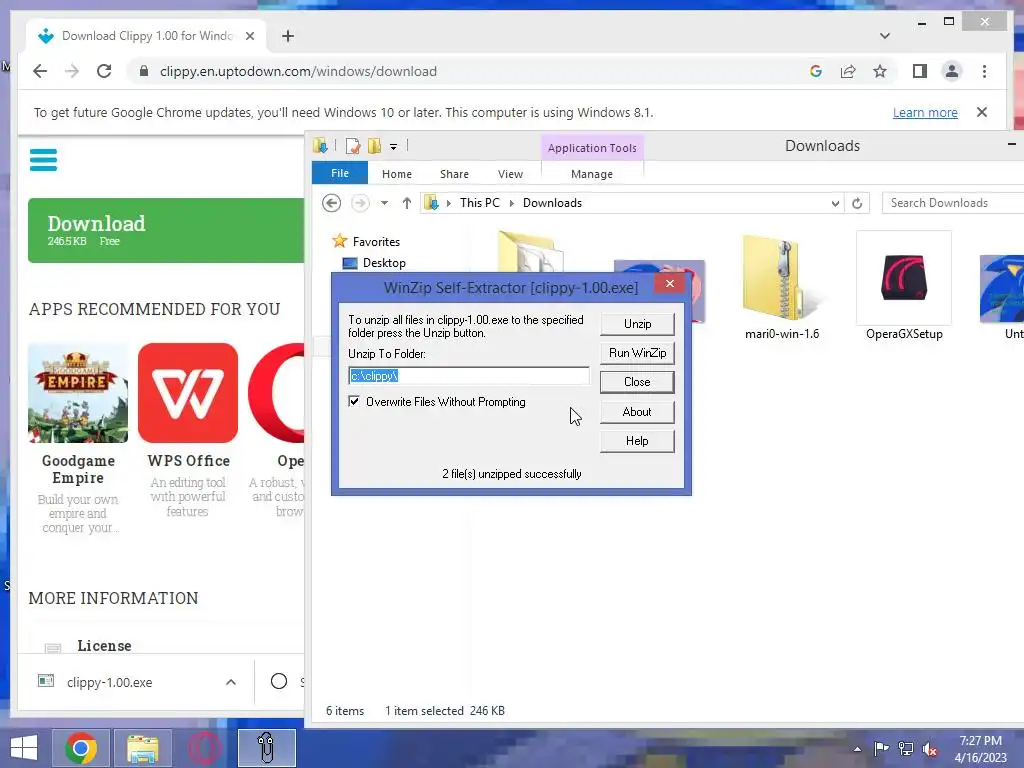Refresh the Downloads folder view
The height and width of the screenshot is (768, 1024).
pyautogui.click(x=857, y=203)
